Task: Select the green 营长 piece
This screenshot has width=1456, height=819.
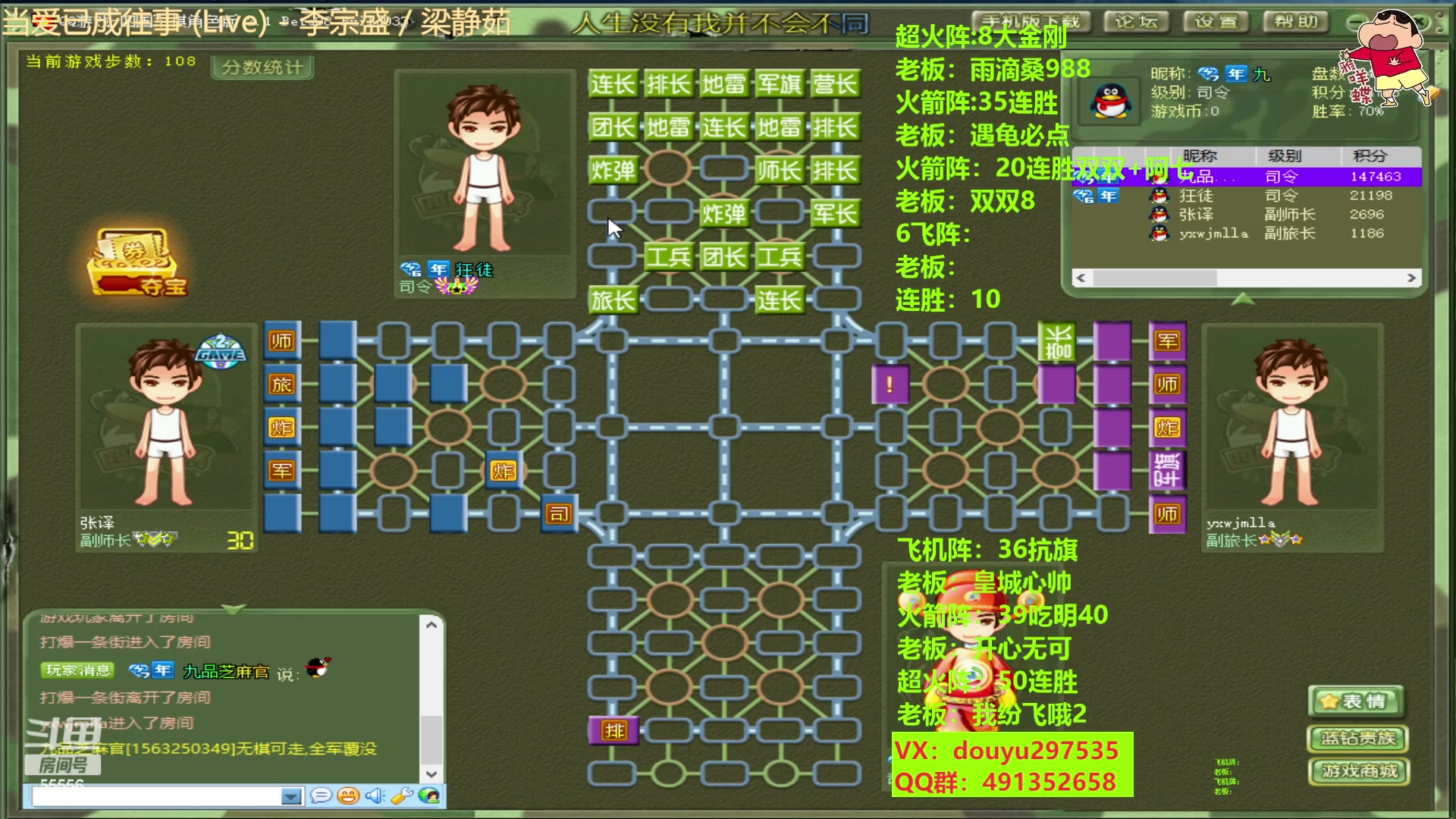Action: tap(834, 83)
